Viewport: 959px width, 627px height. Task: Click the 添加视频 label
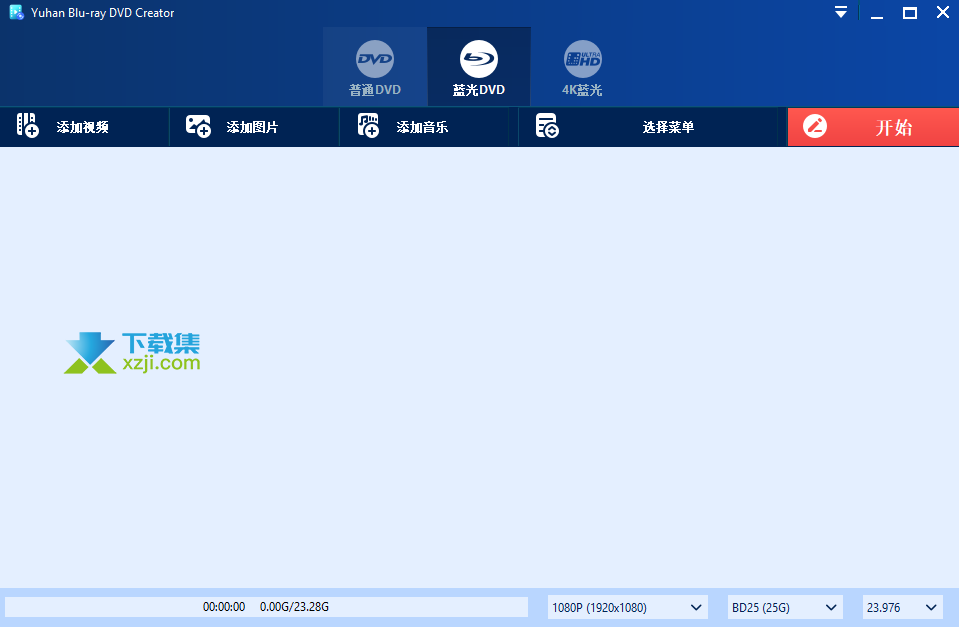tap(83, 127)
